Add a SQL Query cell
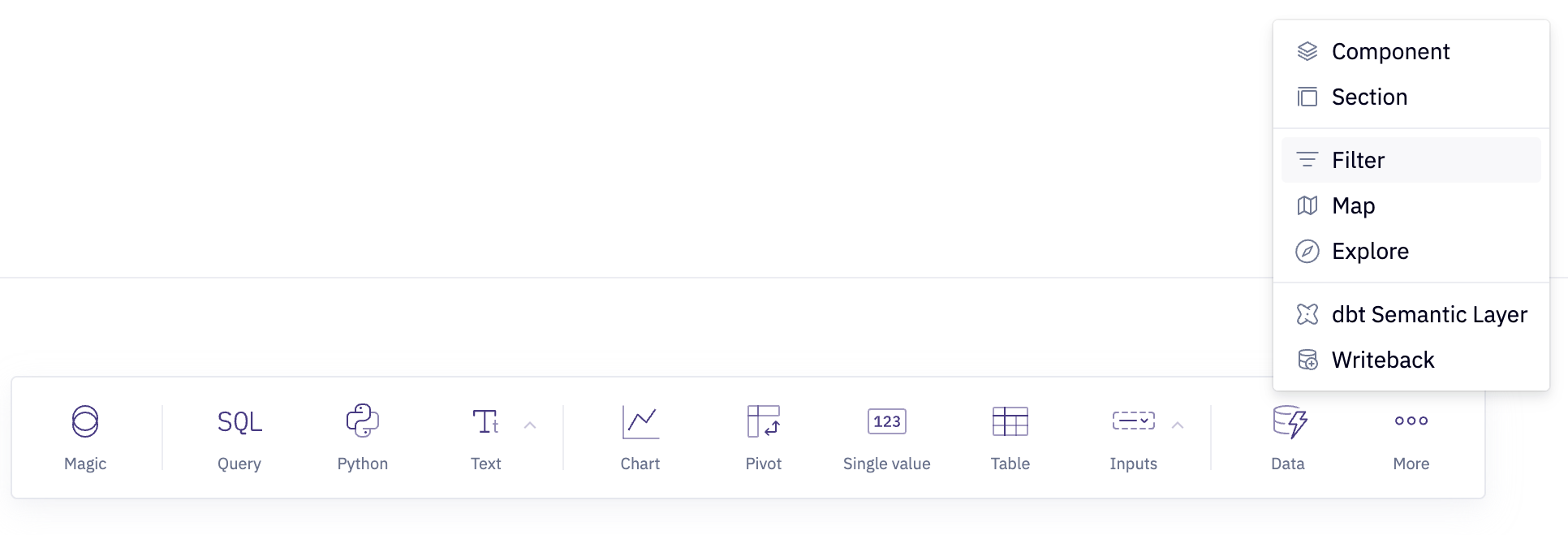 point(239,422)
